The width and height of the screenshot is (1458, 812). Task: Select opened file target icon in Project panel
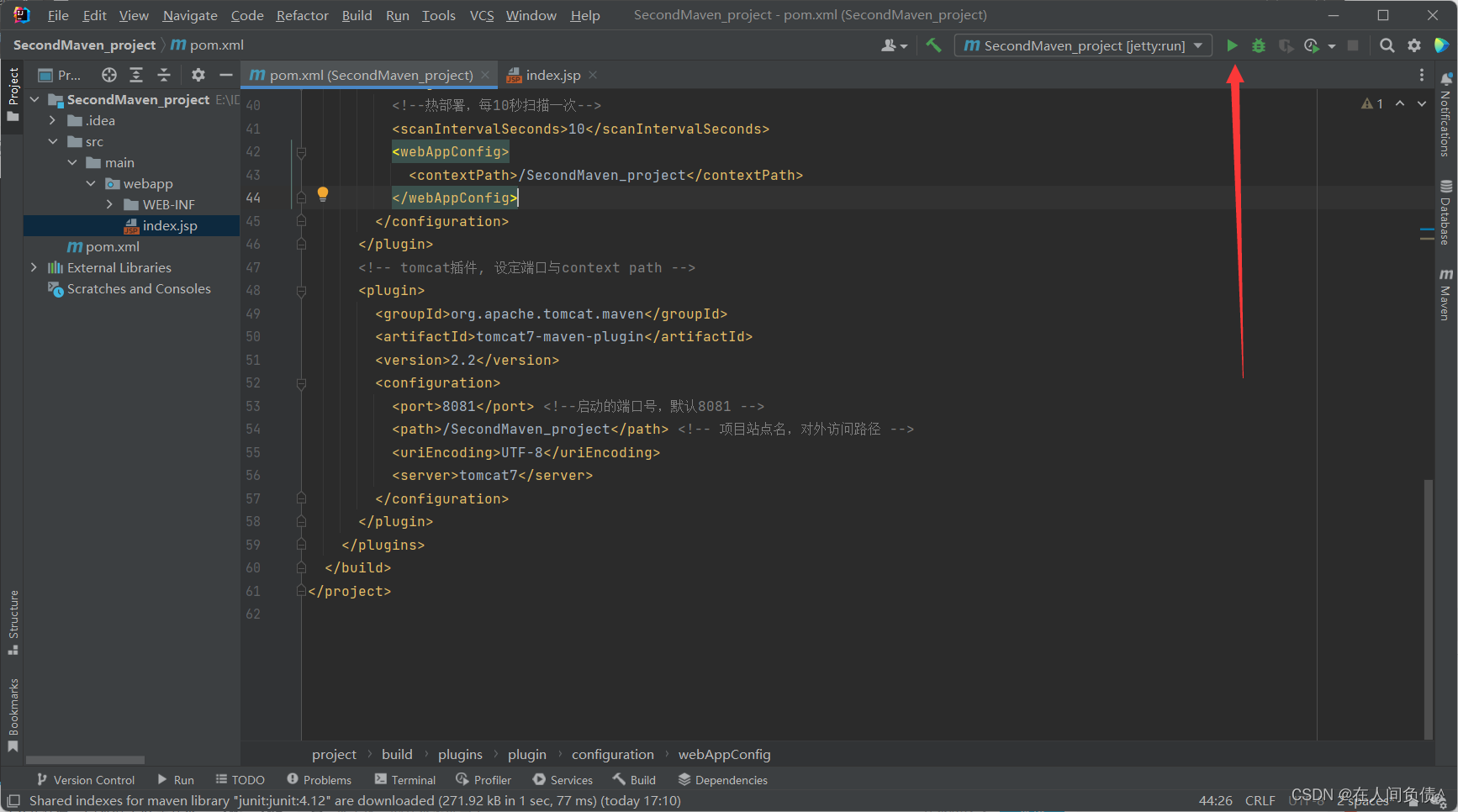109,75
